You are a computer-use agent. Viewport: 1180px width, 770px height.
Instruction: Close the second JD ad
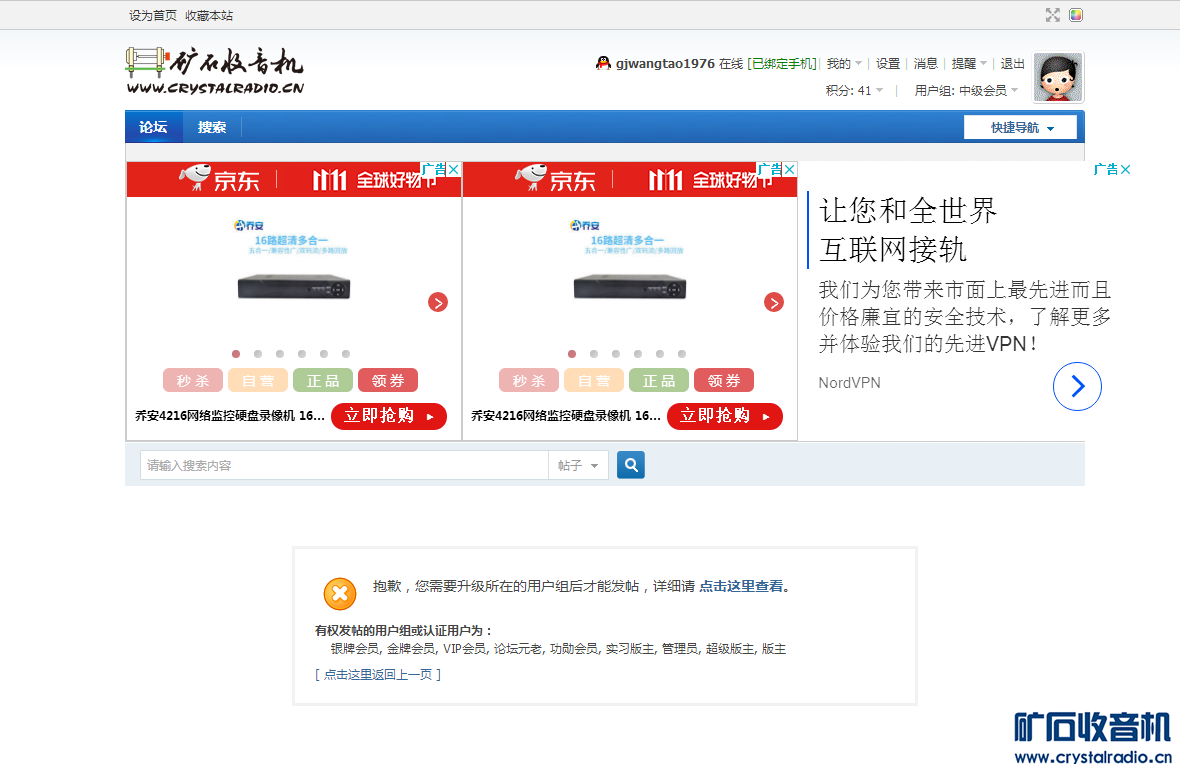click(789, 169)
